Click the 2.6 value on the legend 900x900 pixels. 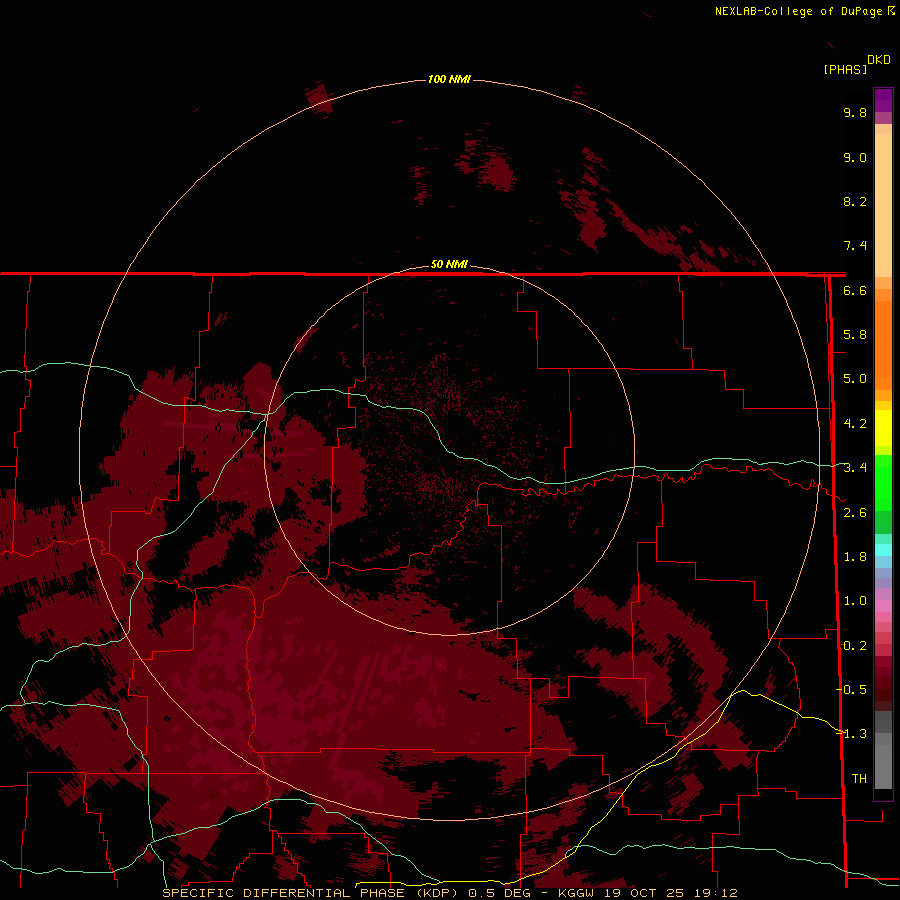point(855,513)
